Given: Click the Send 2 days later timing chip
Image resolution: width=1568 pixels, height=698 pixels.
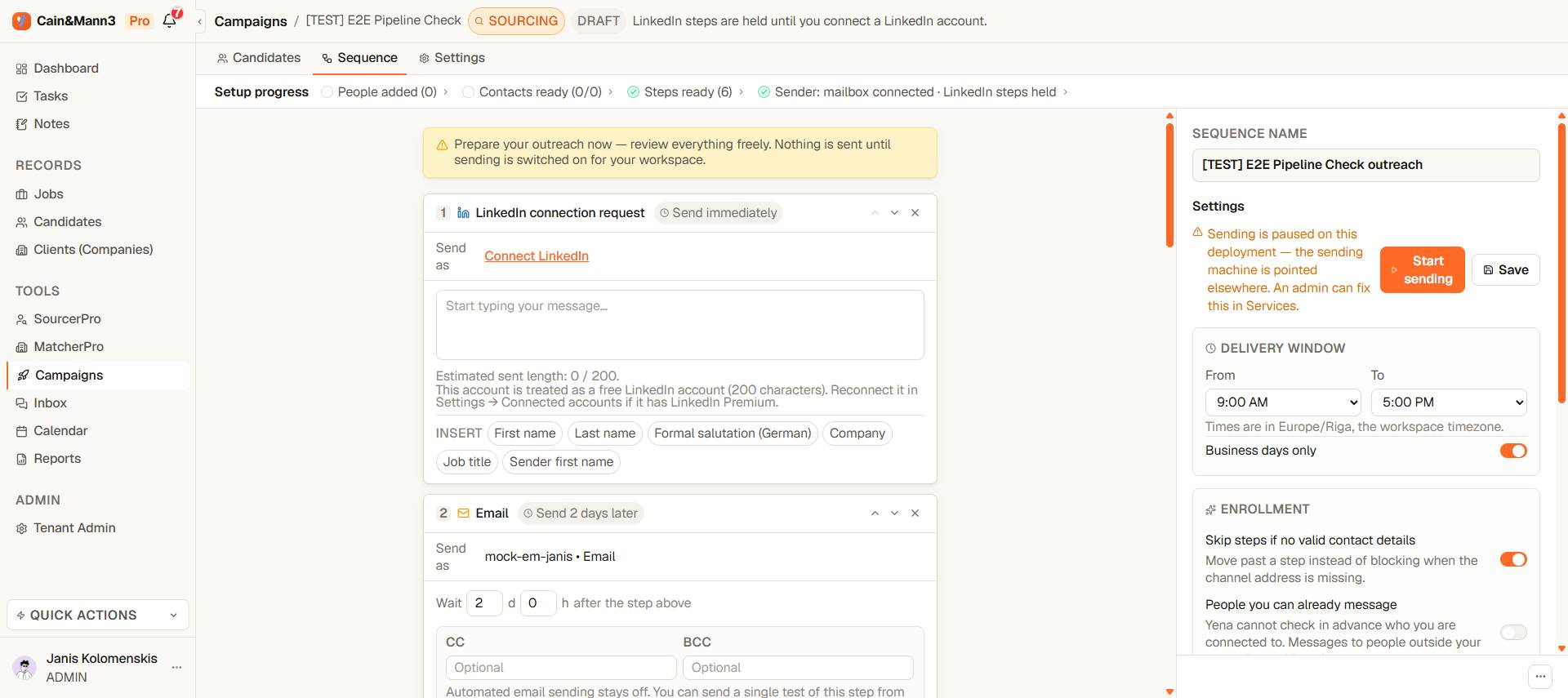Looking at the screenshot, I should [x=581, y=513].
